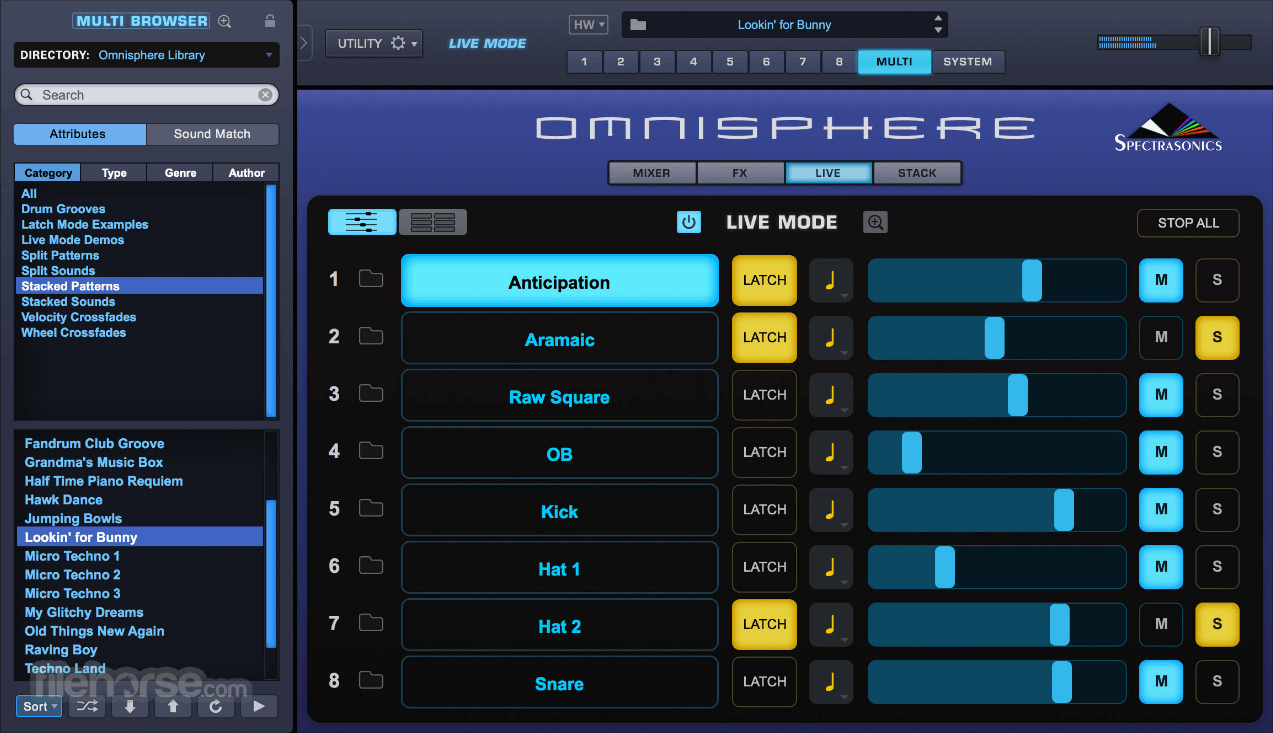The width and height of the screenshot is (1273, 733).
Task: Adjust the OB part level slider
Action: coord(912,452)
